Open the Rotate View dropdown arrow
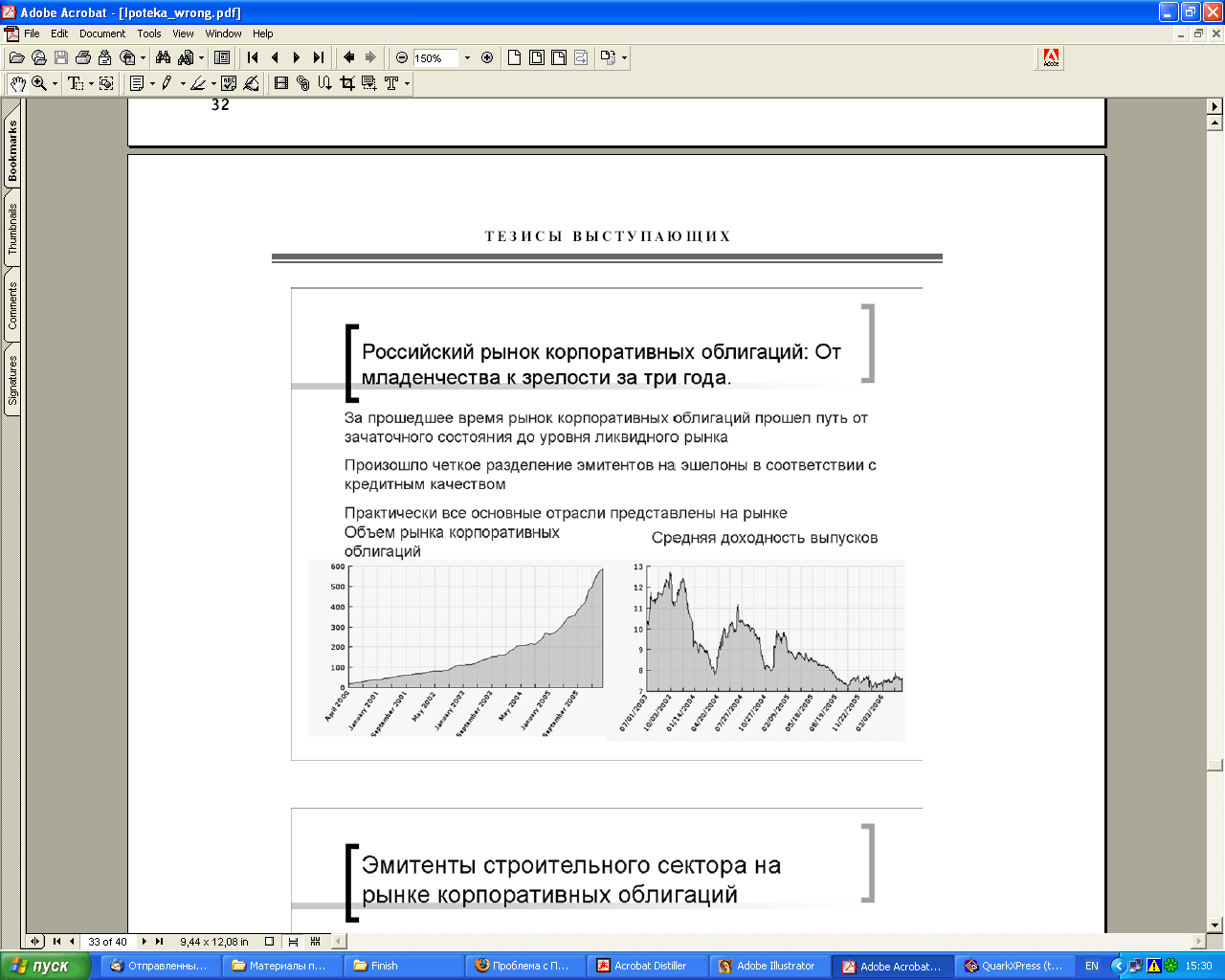This screenshot has height=980, width=1225. (624, 57)
